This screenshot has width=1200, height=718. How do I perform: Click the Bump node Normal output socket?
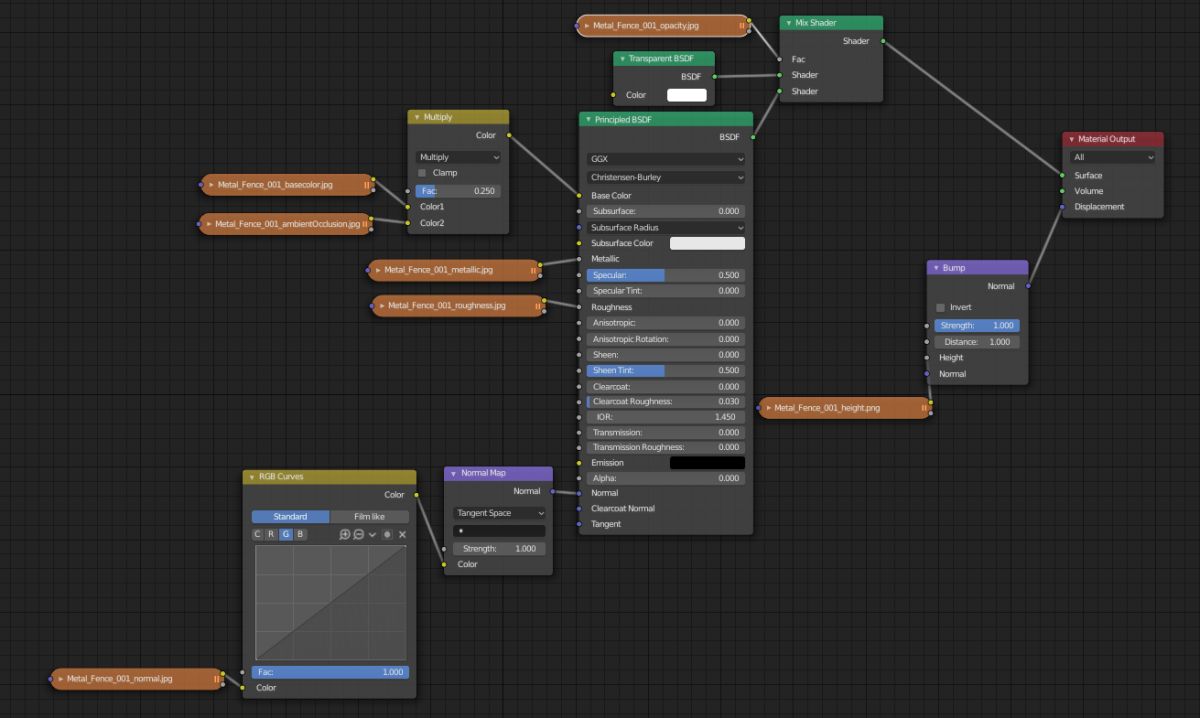click(x=1028, y=286)
